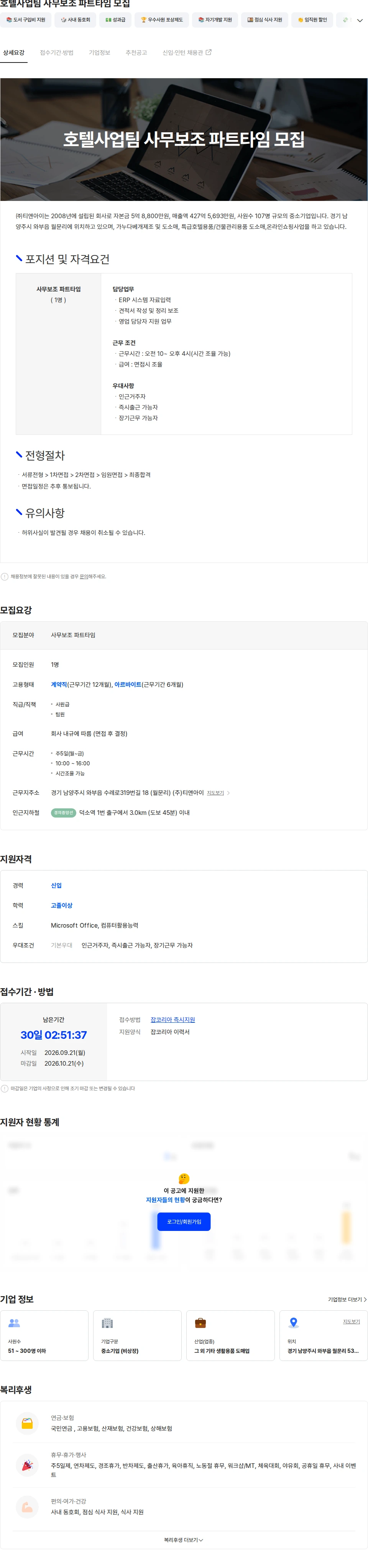
Task: Click the 자기개발 지원 chip
Action: tap(215, 20)
